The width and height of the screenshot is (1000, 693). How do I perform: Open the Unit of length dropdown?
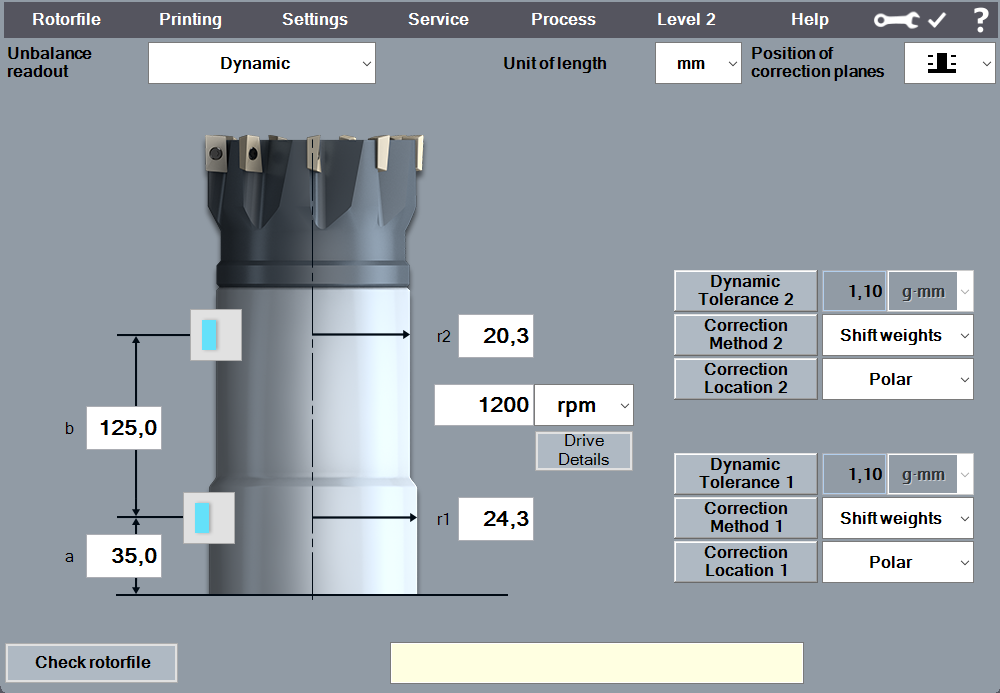(698, 63)
